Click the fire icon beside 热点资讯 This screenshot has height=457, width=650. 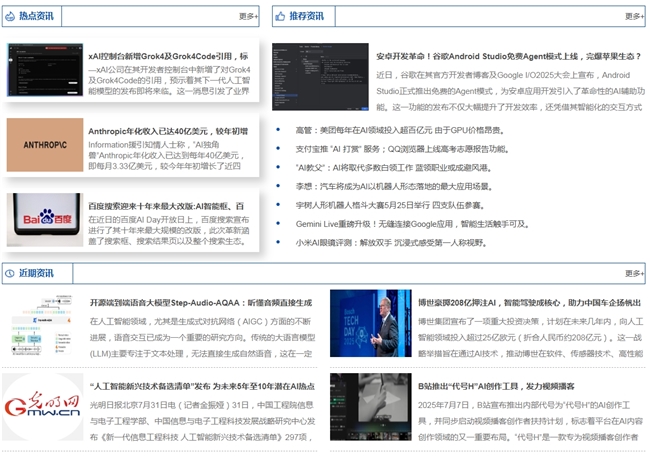click(x=10, y=16)
